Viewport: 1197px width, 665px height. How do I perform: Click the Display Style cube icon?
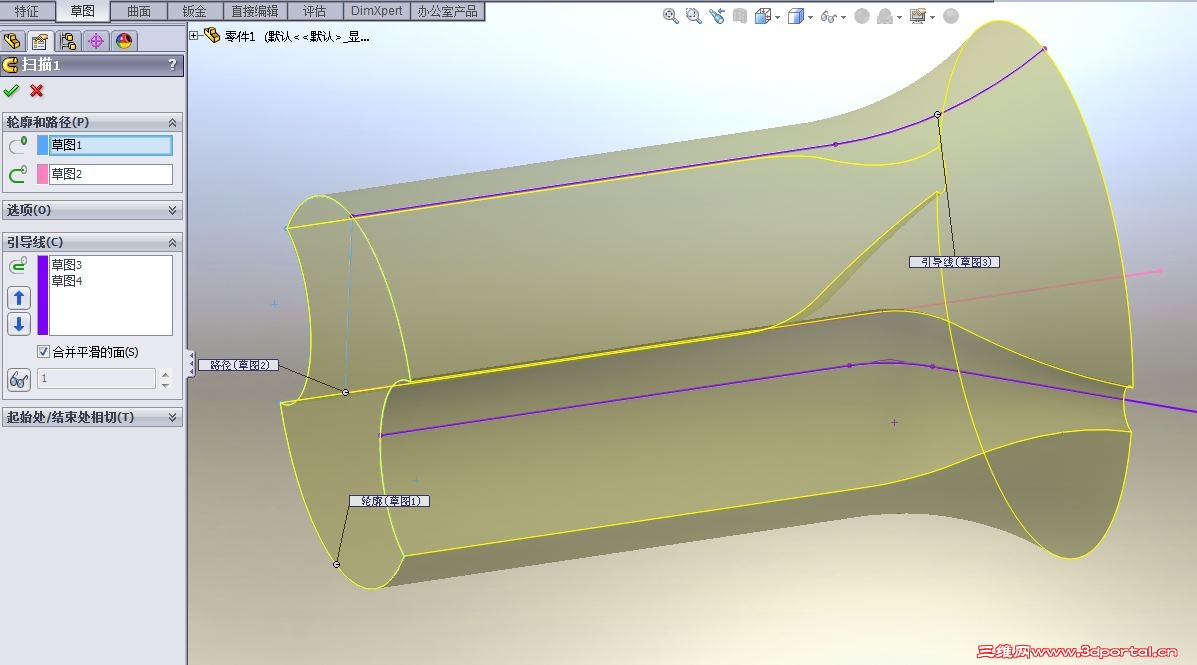tap(795, 16)
